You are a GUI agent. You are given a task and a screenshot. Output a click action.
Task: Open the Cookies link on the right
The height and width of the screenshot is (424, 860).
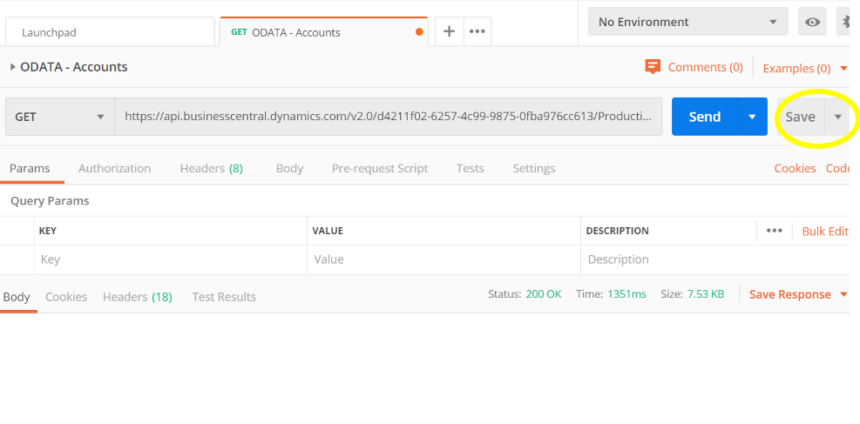[x=795, y=168]
